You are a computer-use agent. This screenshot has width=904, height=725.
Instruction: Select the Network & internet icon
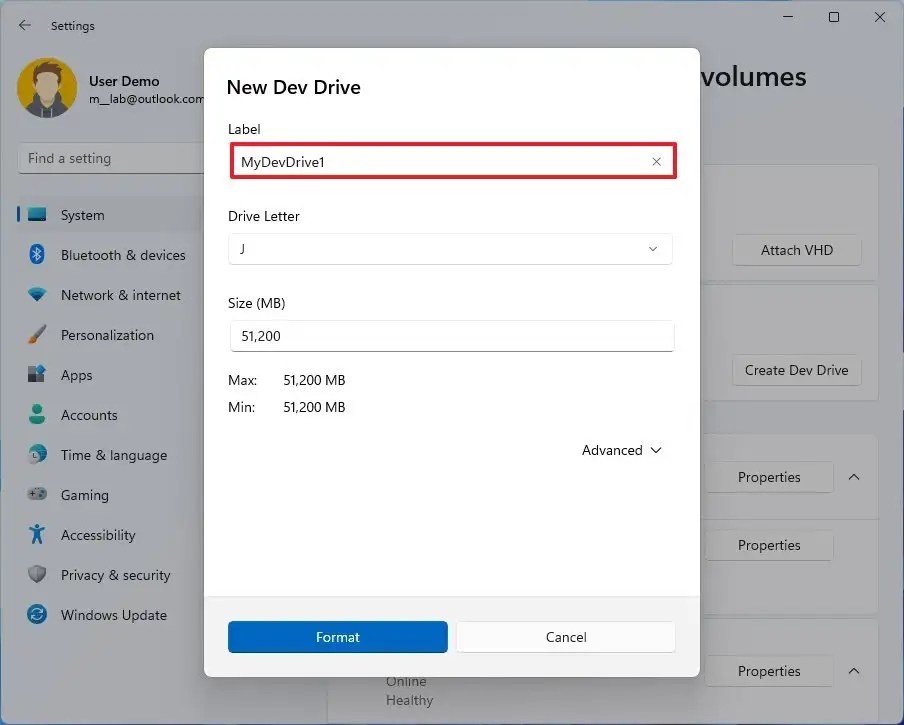35,295
